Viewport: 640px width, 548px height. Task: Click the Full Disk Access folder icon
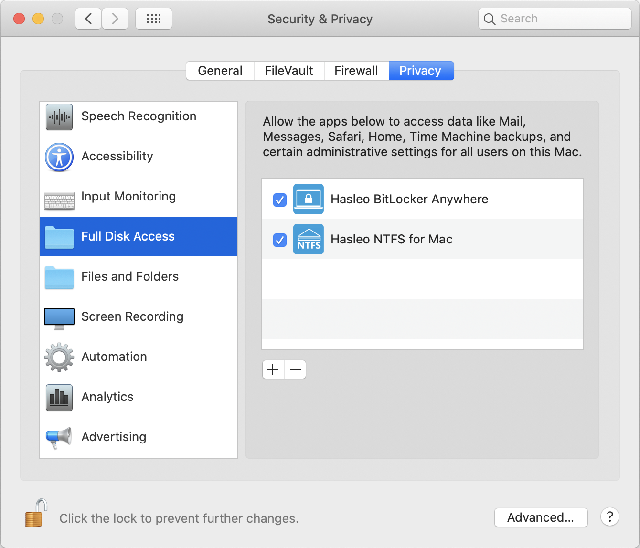pos(59,237)
